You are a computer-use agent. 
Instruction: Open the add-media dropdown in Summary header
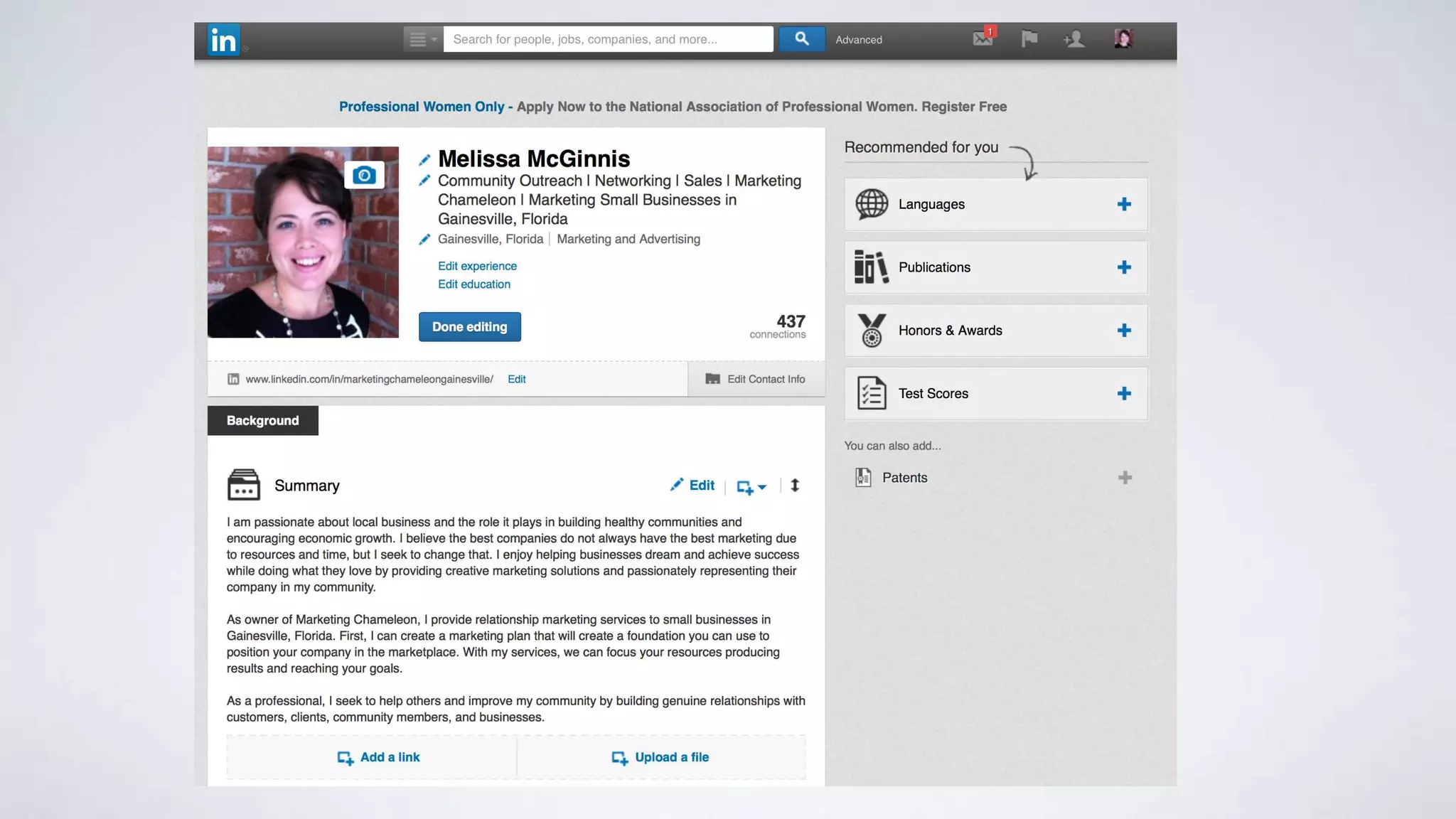click(751, 487)
